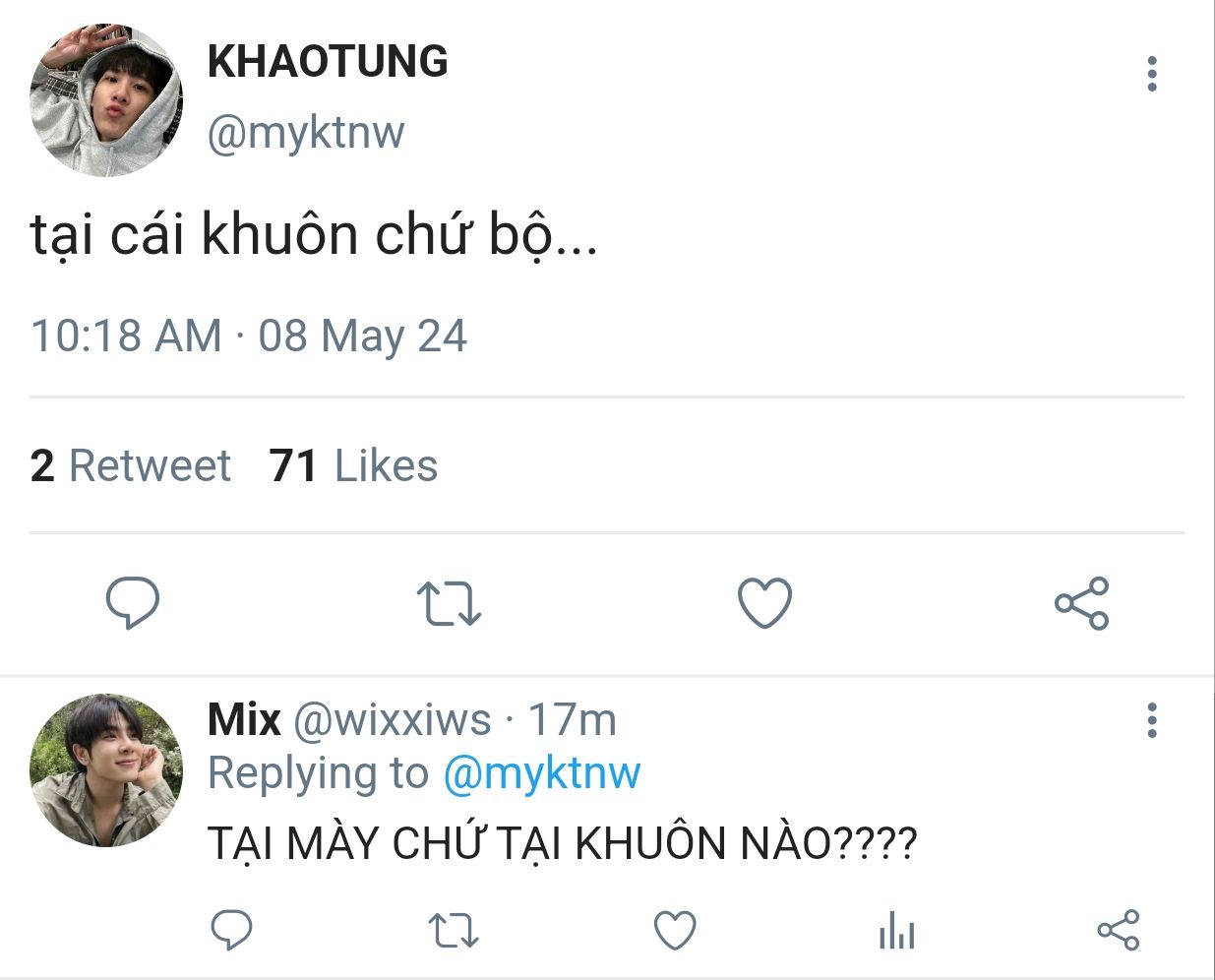Reply to KHAOTUNG's main tweet
This screenshot has width=1215, height=980.
133,603
